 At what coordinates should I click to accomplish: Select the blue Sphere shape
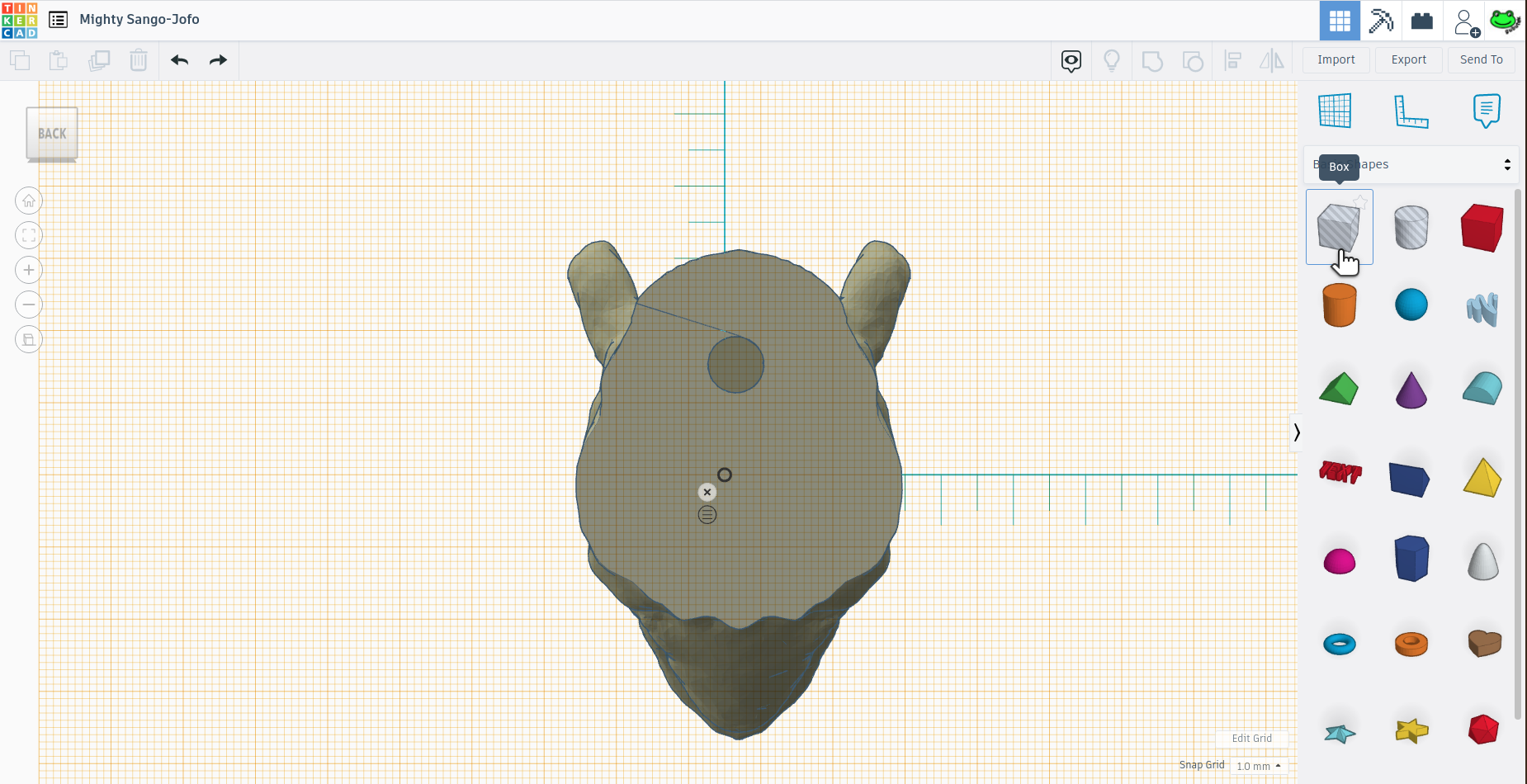coord(1411,305)
